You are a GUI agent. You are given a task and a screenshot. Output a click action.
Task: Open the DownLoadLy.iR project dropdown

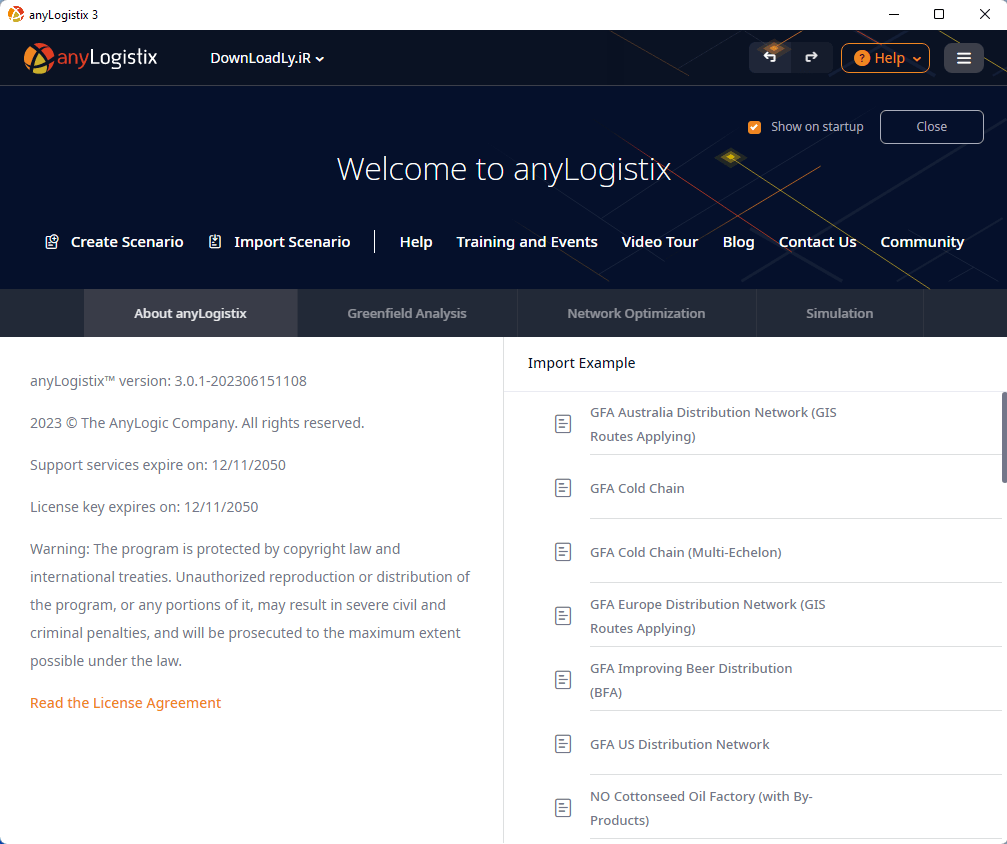[x=267, y=58]
